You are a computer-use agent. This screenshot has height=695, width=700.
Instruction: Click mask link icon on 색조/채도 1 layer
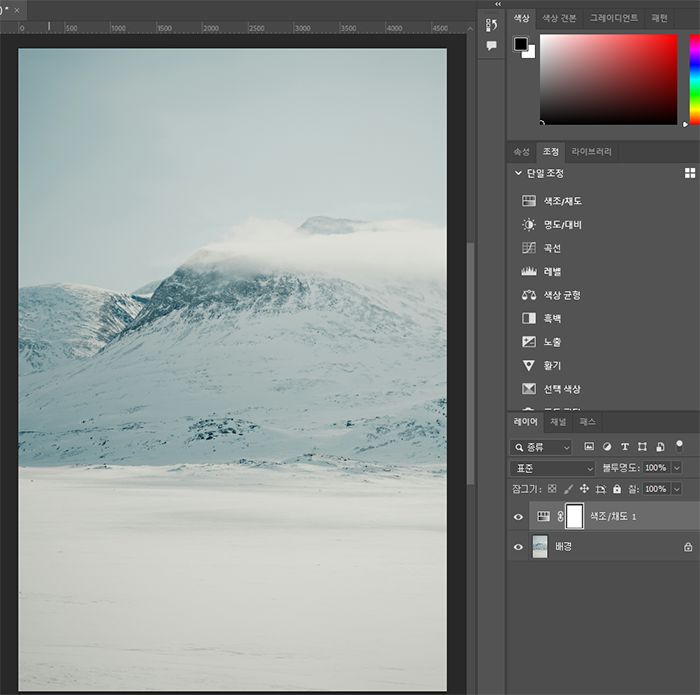(560, 516)
